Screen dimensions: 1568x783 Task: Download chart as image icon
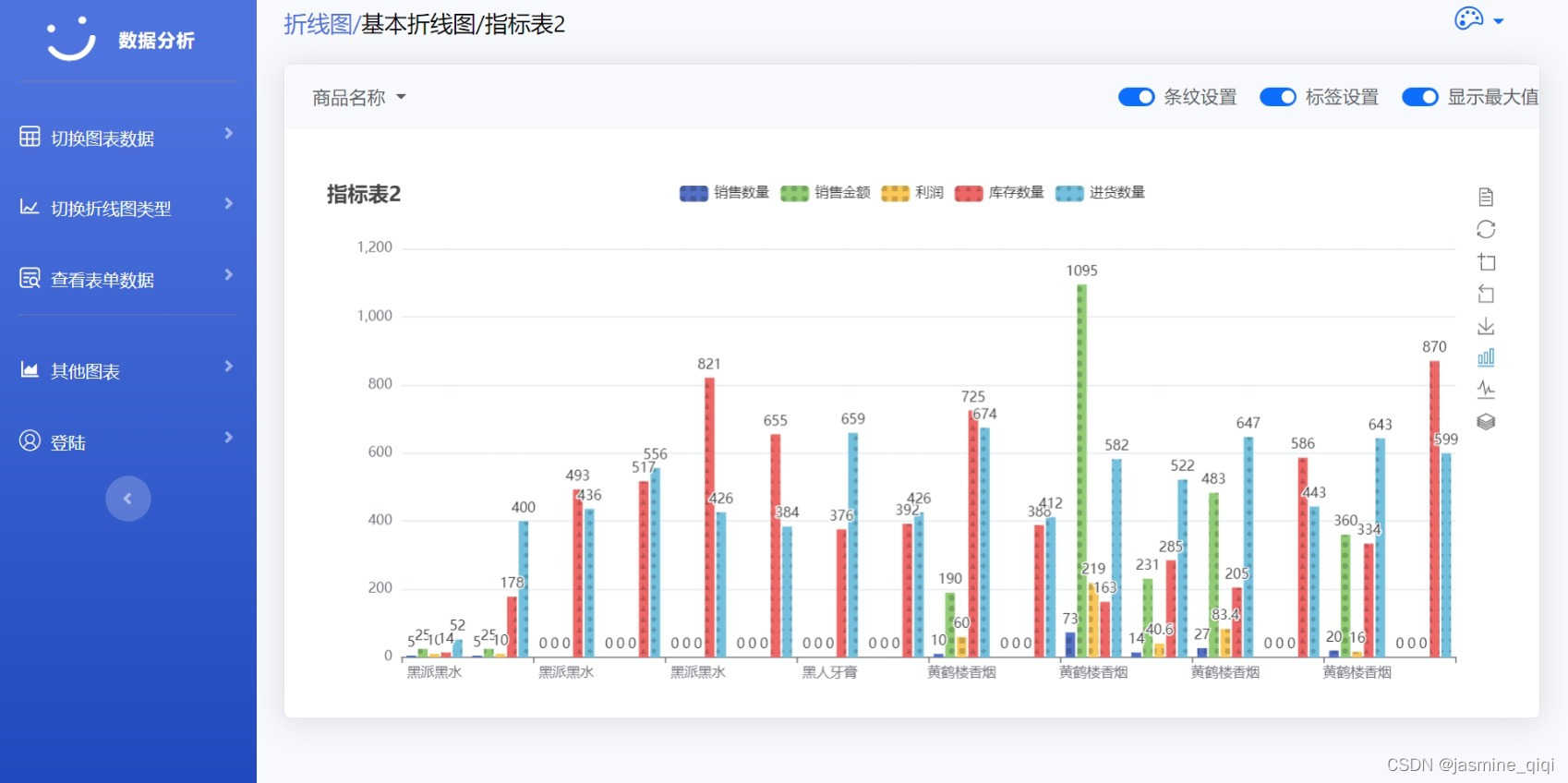tap(1486, 326)
